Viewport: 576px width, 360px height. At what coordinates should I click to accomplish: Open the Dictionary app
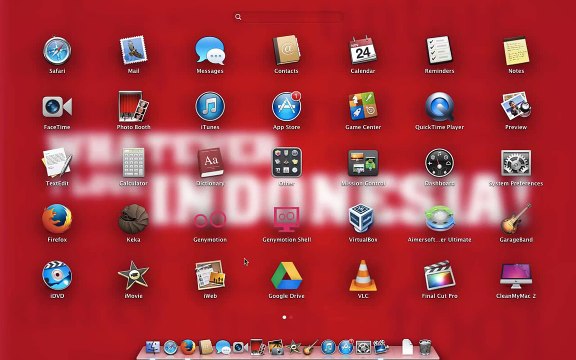tap(210, 163)
